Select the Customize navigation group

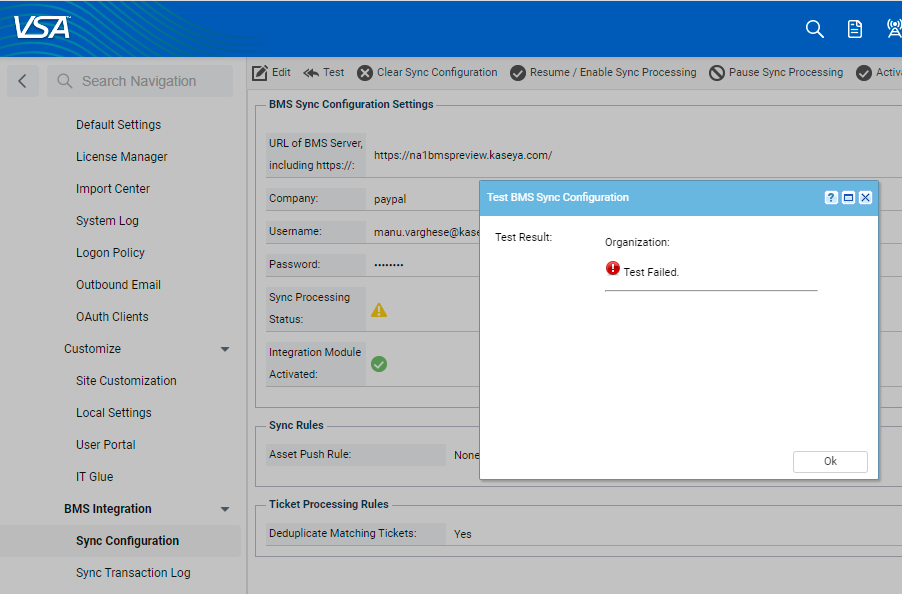[x=92, y=349]
